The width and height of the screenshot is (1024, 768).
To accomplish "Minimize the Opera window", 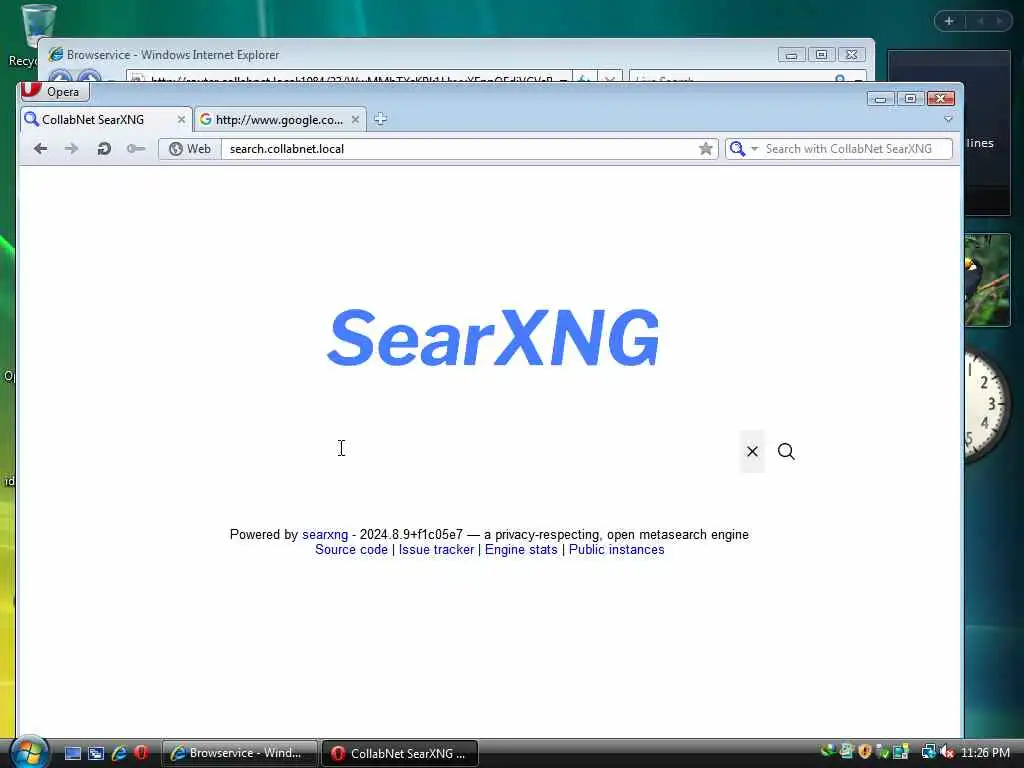I will tap(880, 99).
